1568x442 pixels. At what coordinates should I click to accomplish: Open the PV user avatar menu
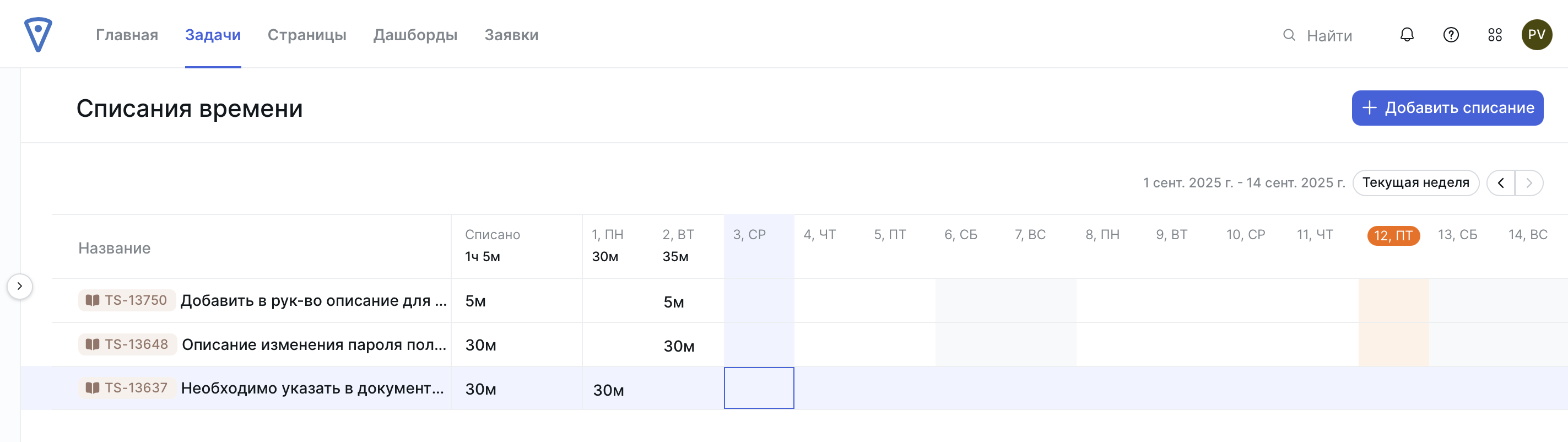[1537, 35]
